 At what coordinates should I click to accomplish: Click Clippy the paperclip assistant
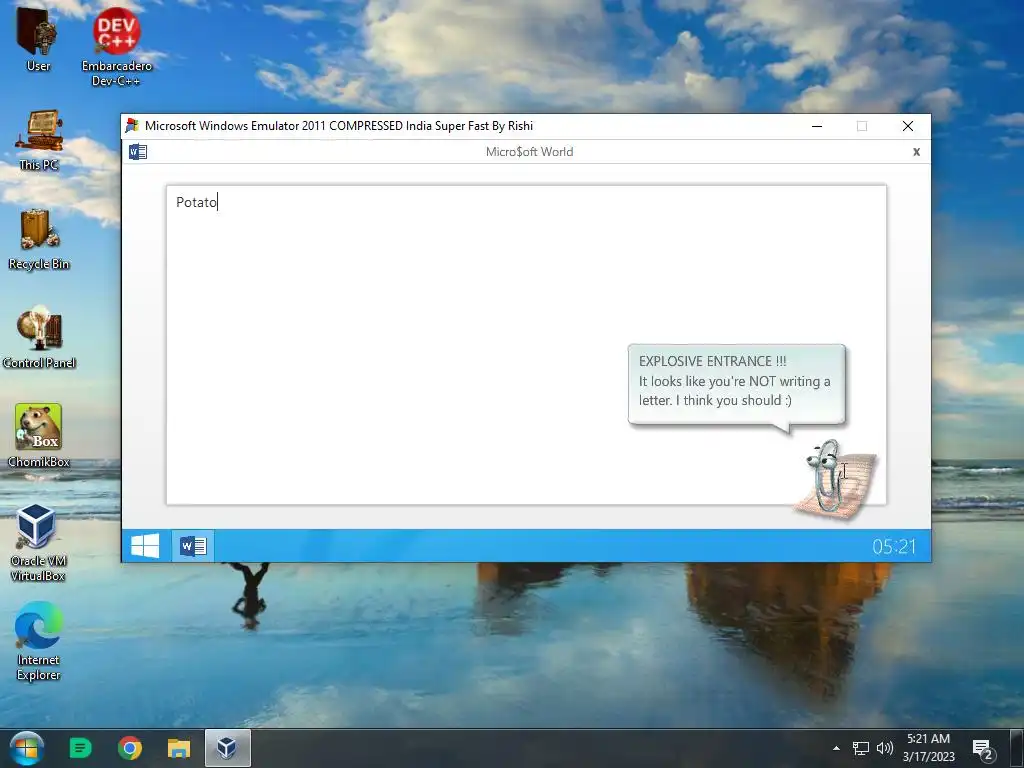(835, 479)
